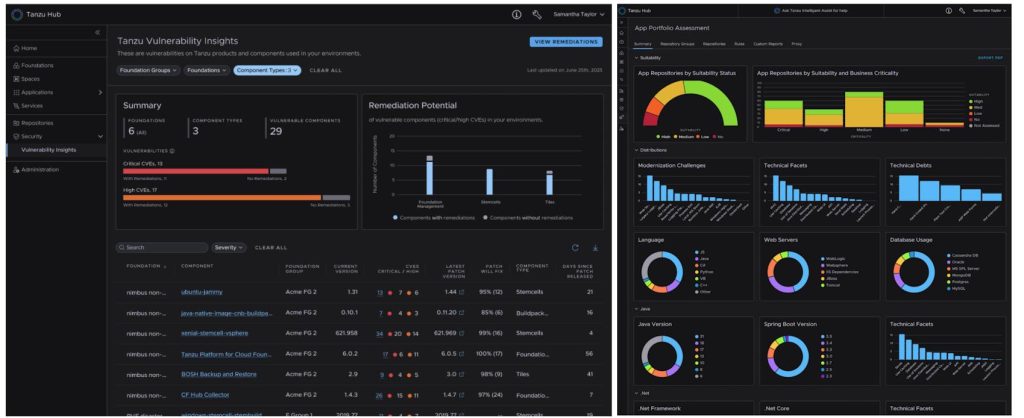This screenshot has width=1024, height=418.
Task: Open the Foundations filter dropdown
Action: [206, 70]
